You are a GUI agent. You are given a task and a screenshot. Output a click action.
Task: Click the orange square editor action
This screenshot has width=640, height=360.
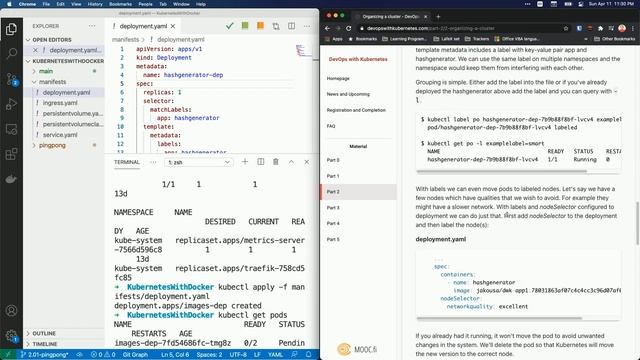(x=260, y=26)
